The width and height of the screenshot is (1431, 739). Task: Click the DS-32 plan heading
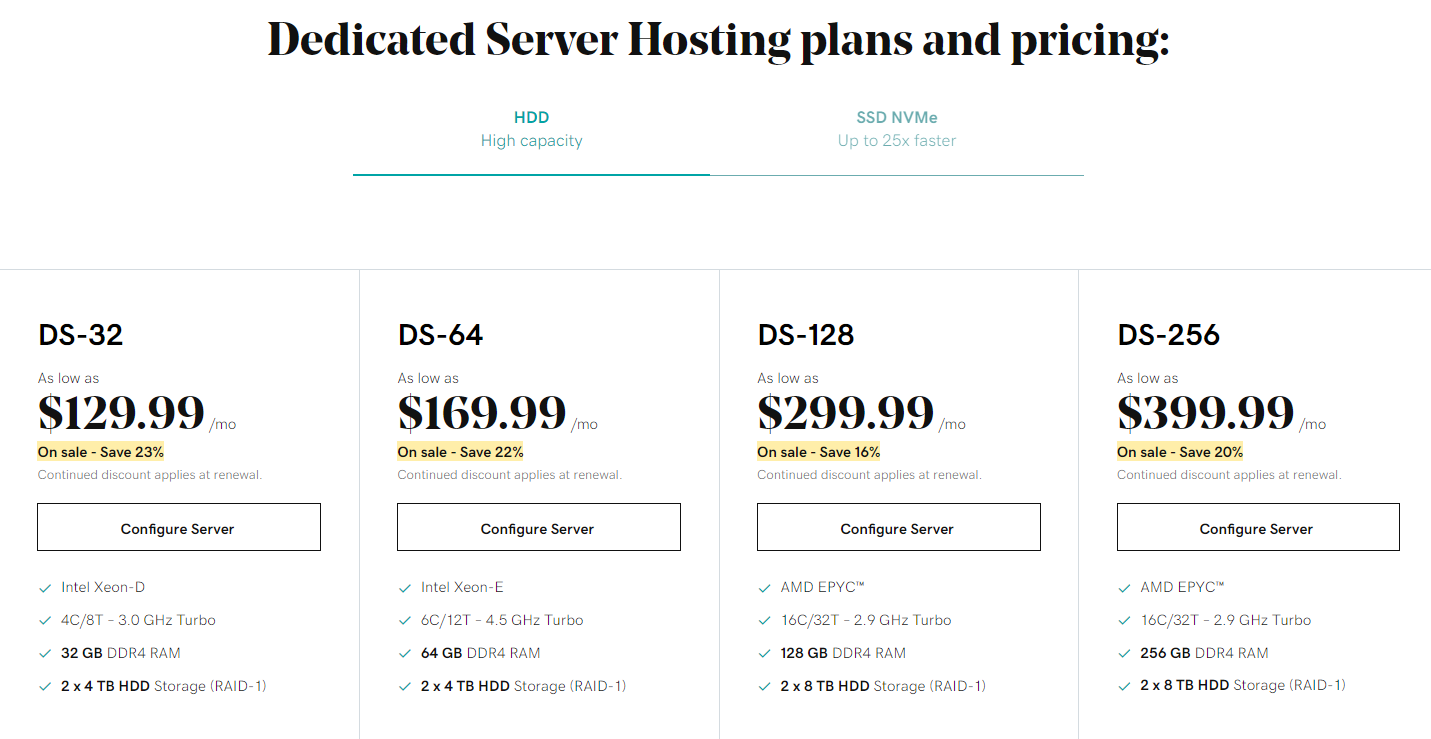tap(81, 335)
